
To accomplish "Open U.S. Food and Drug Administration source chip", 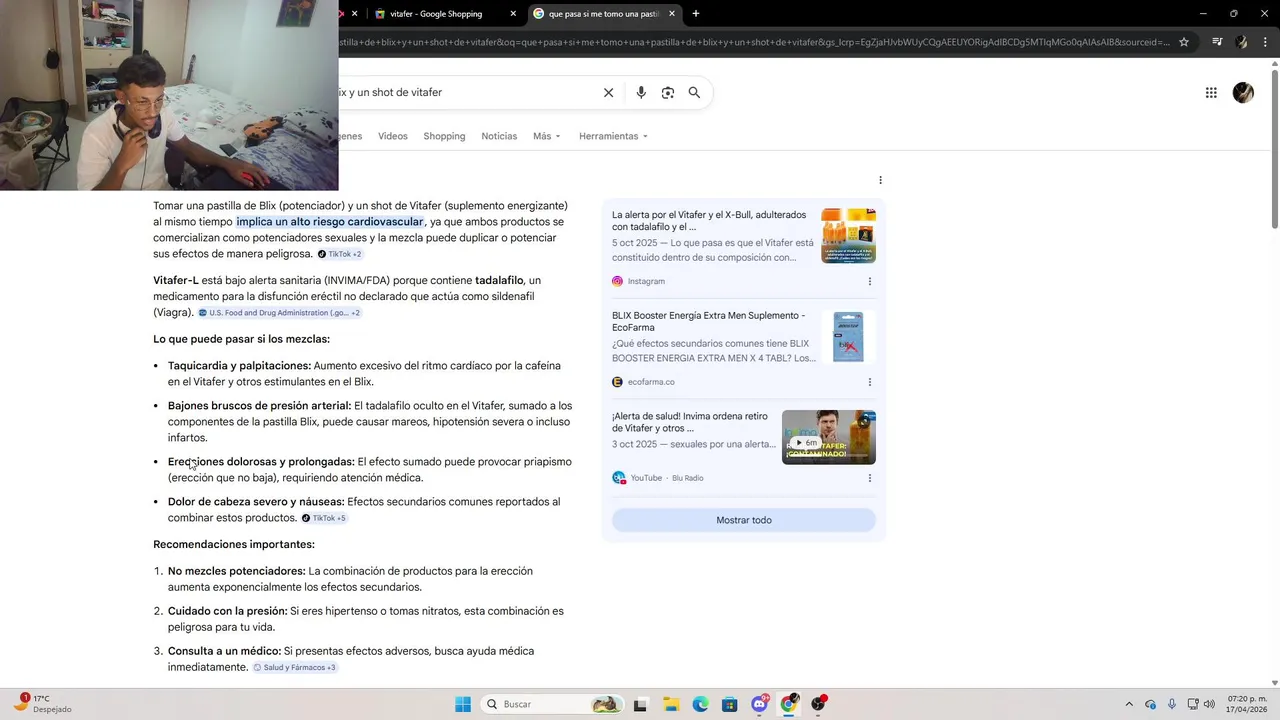I will [x=279, y=313].
